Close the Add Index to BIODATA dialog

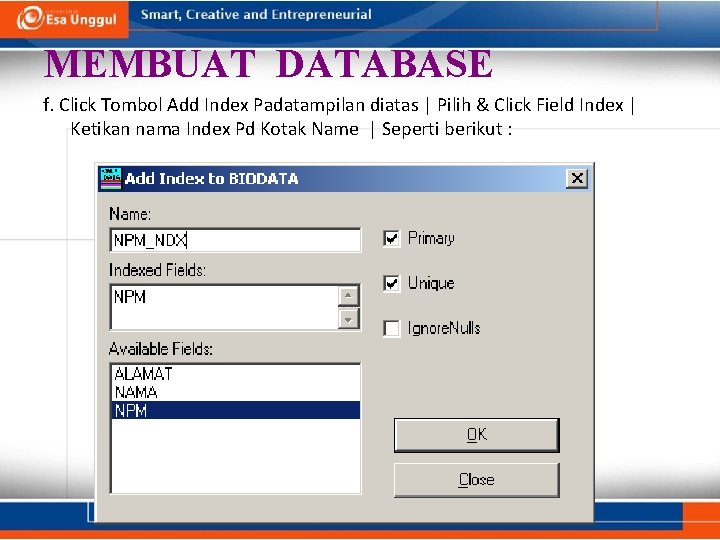(577, 178)
